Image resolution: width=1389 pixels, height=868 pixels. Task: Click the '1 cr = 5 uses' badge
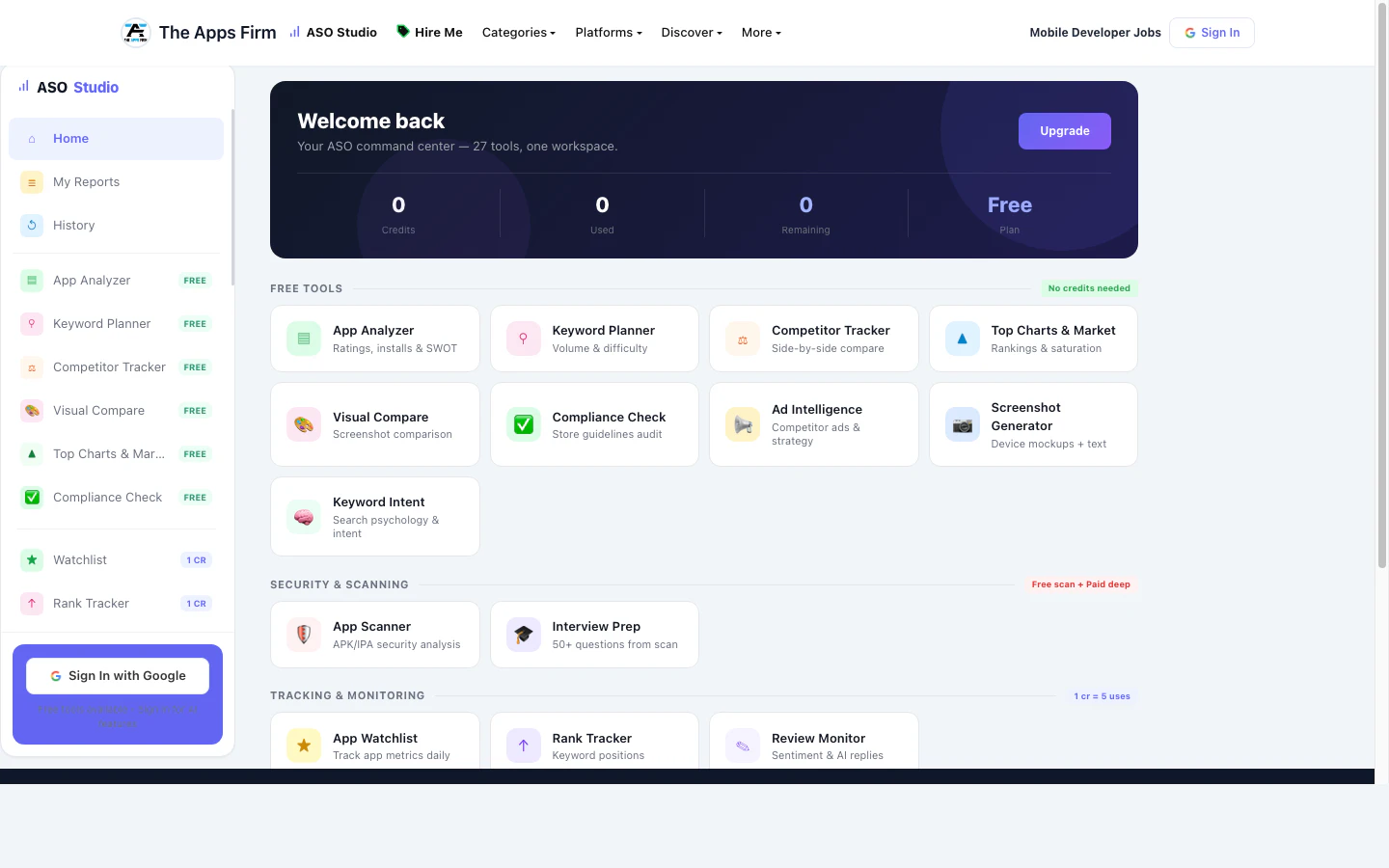[1102, 696]
